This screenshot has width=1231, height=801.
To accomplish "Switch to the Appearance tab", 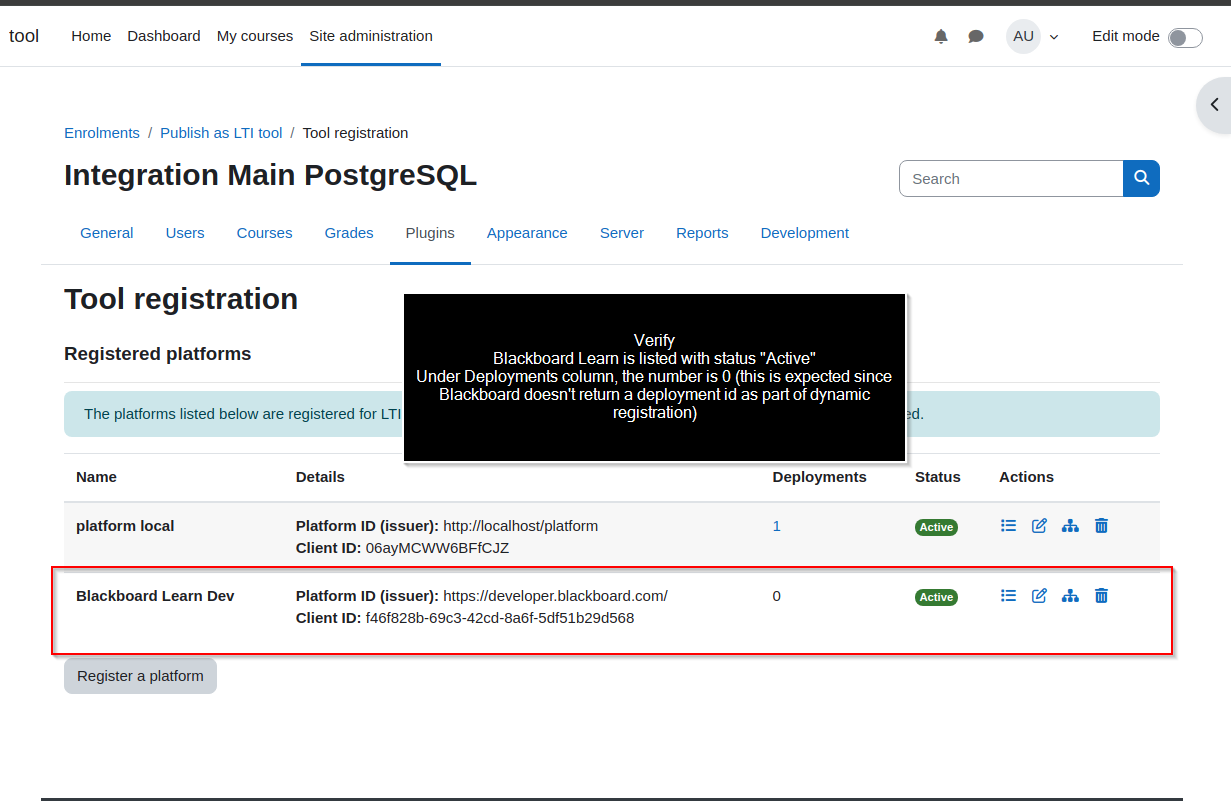I will pyautogui.click(x=527, y=233).
